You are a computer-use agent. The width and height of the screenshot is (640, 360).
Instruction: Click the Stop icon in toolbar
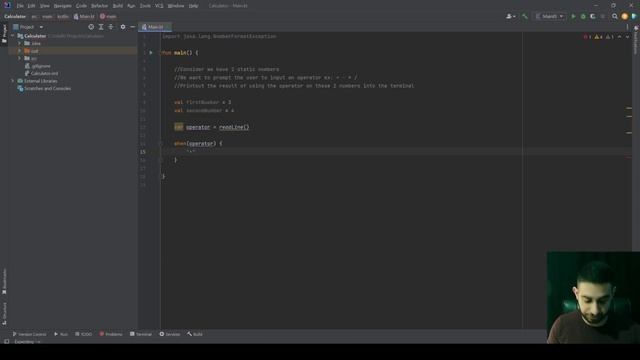point(602,17)
